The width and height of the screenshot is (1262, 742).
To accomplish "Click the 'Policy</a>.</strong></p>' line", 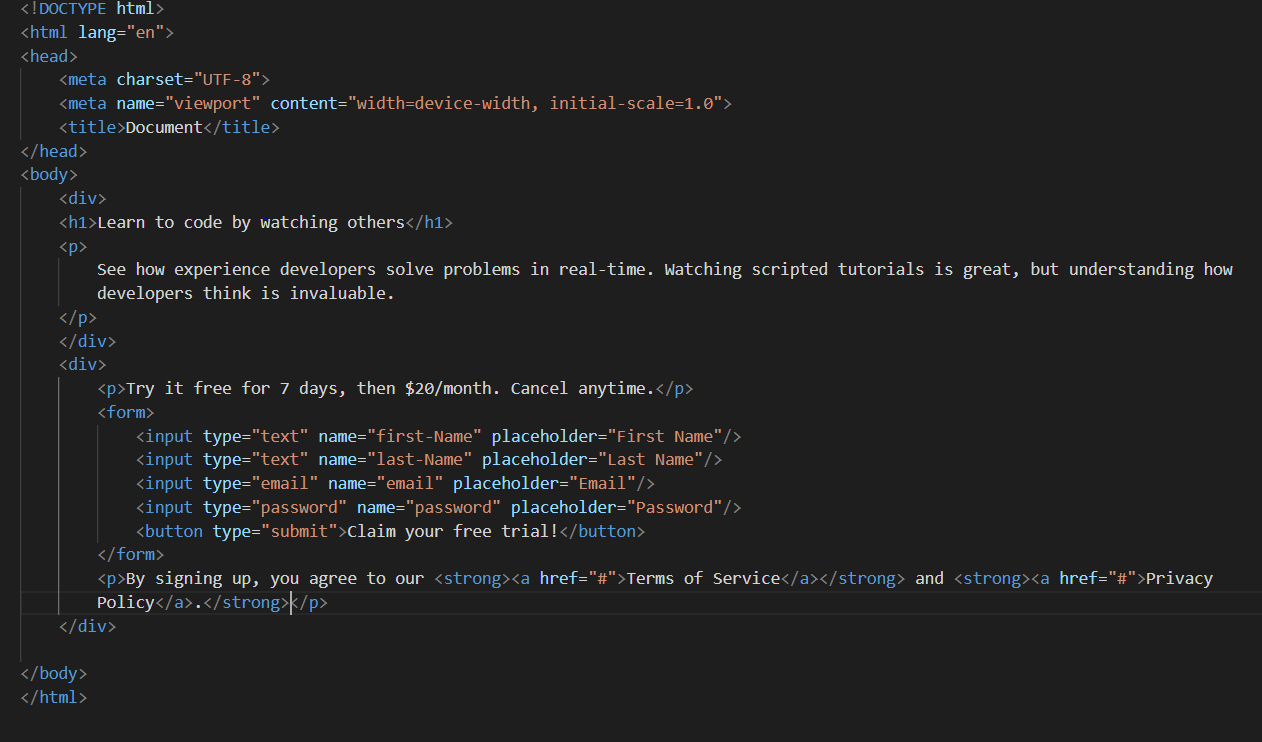I will pyautogui.click(x=212, y=602).
